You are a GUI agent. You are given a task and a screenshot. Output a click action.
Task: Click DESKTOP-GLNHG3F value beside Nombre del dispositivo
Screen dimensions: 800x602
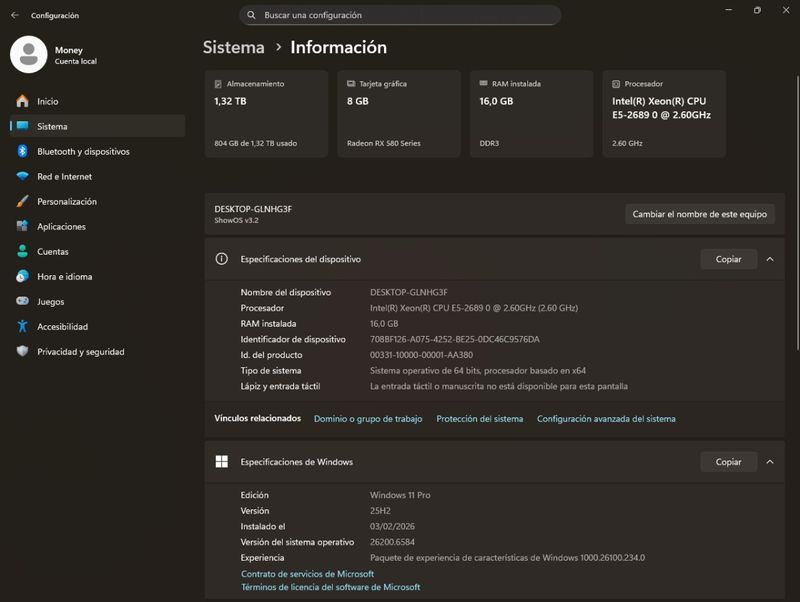[409, 292]
